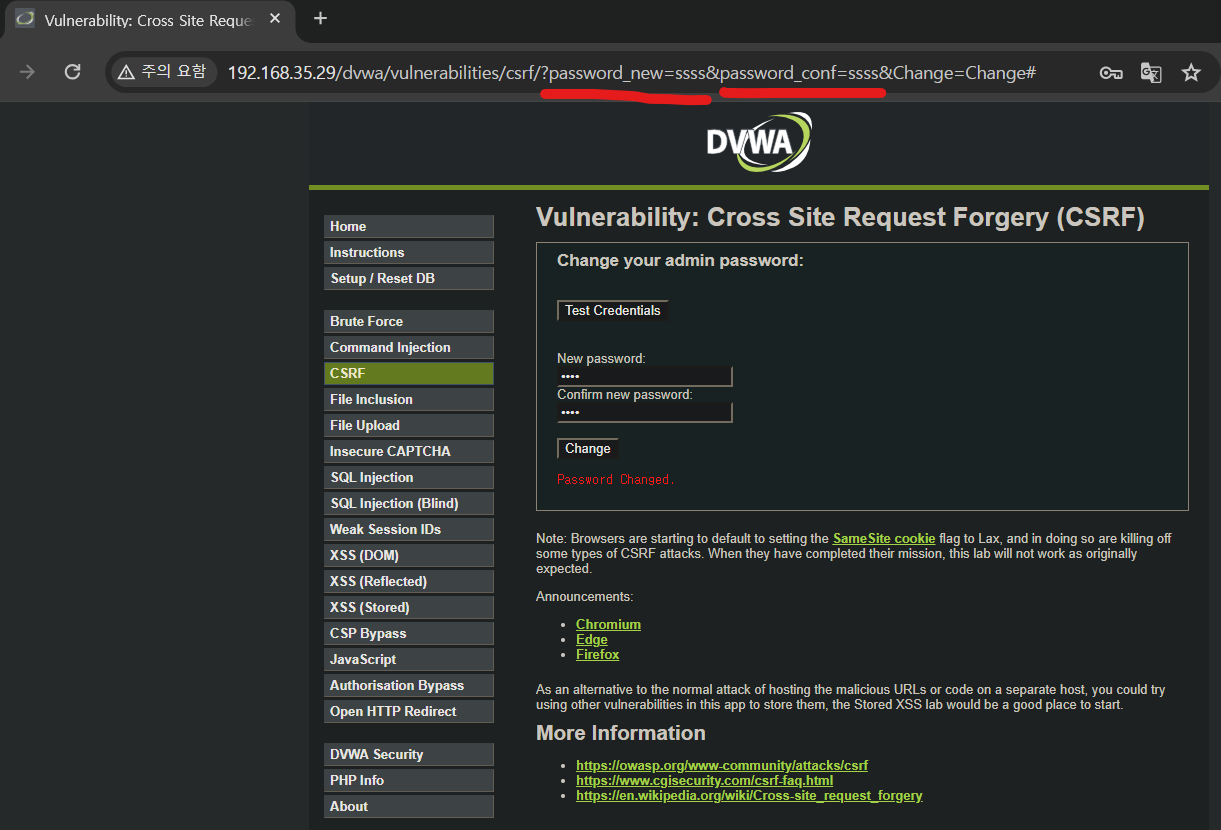Open the CSP Bypass page
The image size is (1221, 830).
[408, 634]
